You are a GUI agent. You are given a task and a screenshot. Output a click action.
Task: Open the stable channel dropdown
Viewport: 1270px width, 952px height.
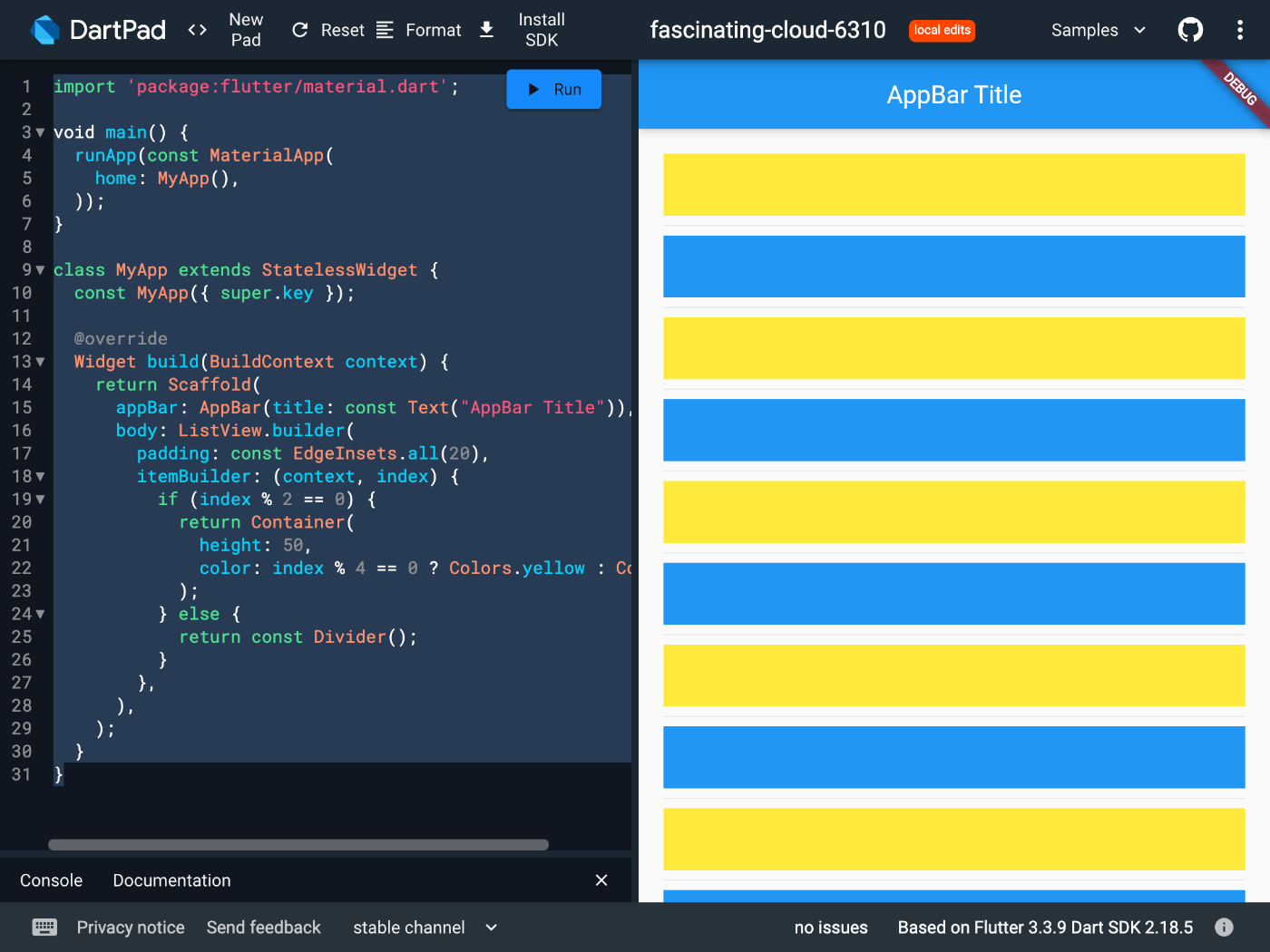click(425, 928)
